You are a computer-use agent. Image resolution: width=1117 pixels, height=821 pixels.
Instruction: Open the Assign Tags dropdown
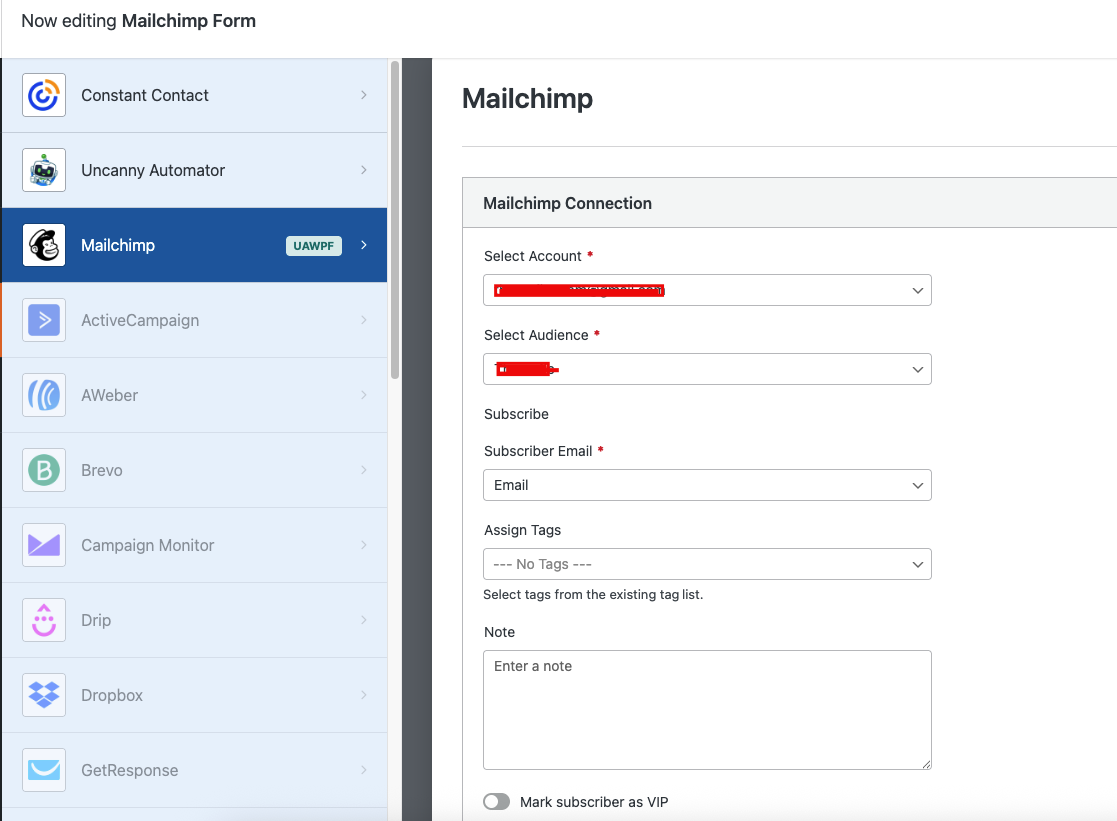[707, 564]
